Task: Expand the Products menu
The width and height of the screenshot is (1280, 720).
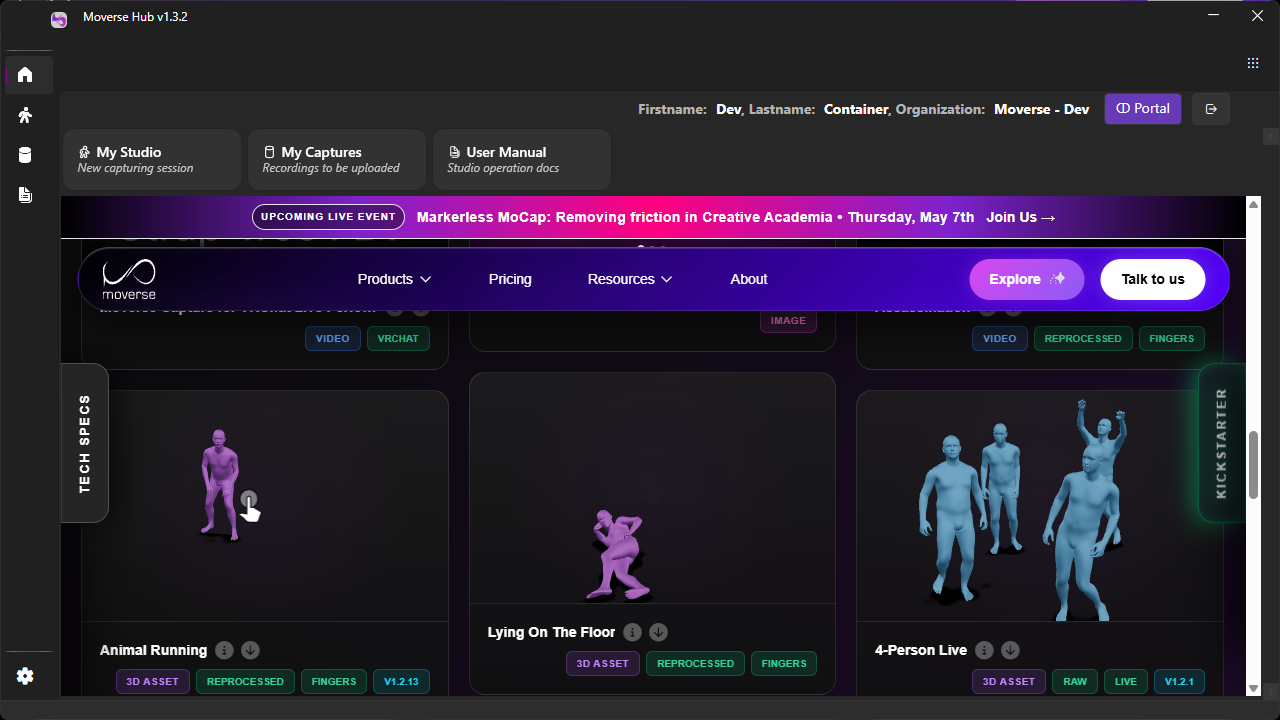Action: (394, 279)
